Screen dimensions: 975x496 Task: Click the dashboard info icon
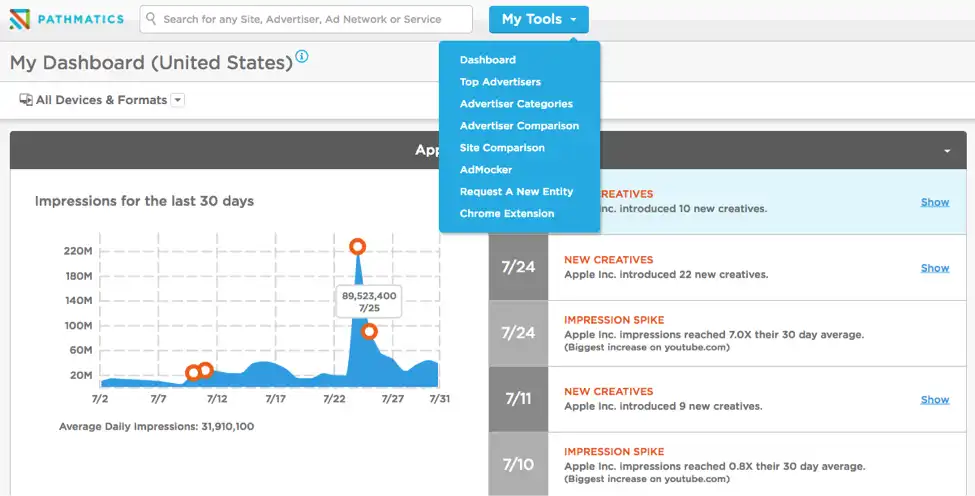pyautogui.click(x=302, y=56)
